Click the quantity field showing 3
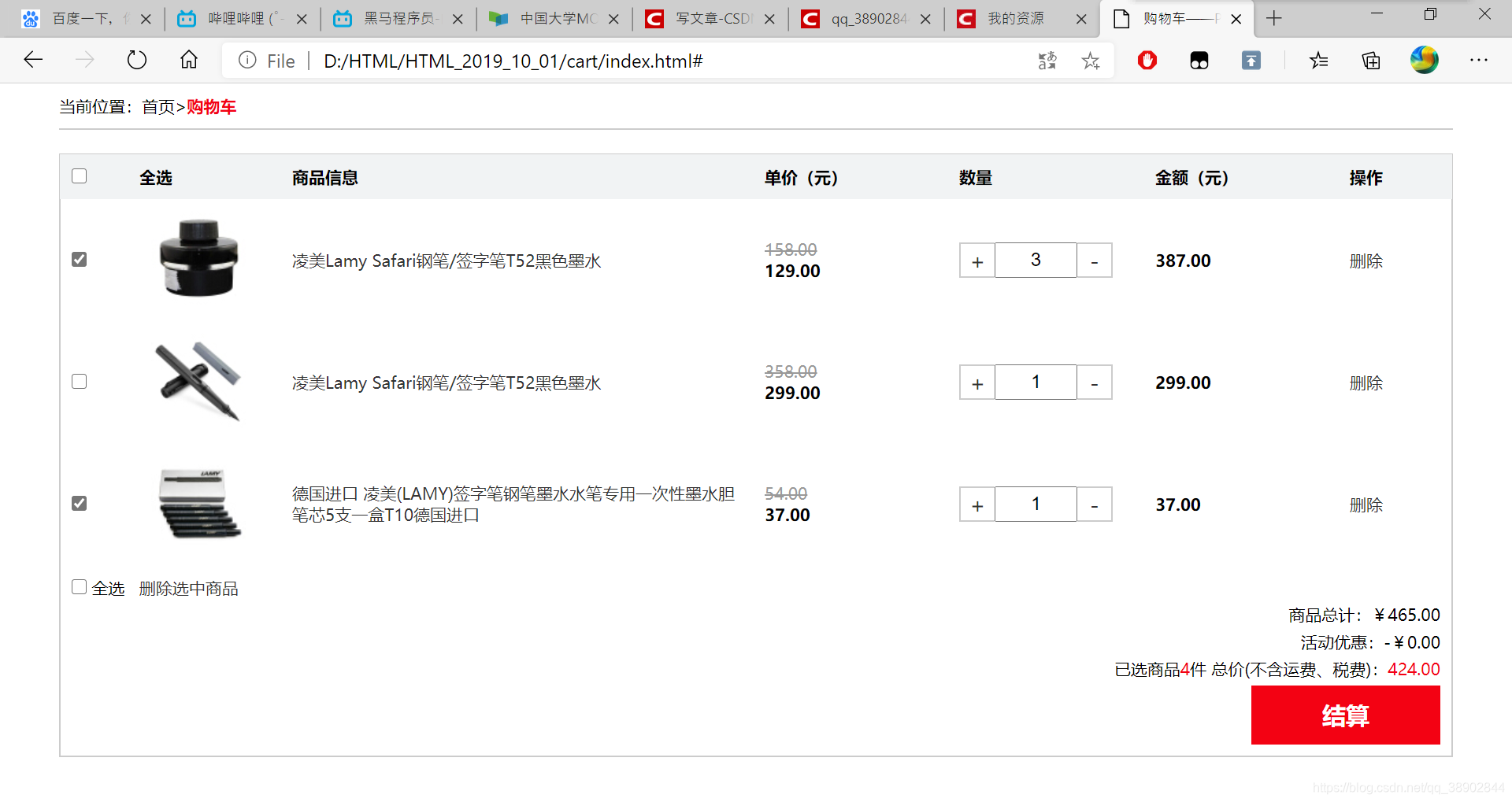 click(x=1036, y=261)
